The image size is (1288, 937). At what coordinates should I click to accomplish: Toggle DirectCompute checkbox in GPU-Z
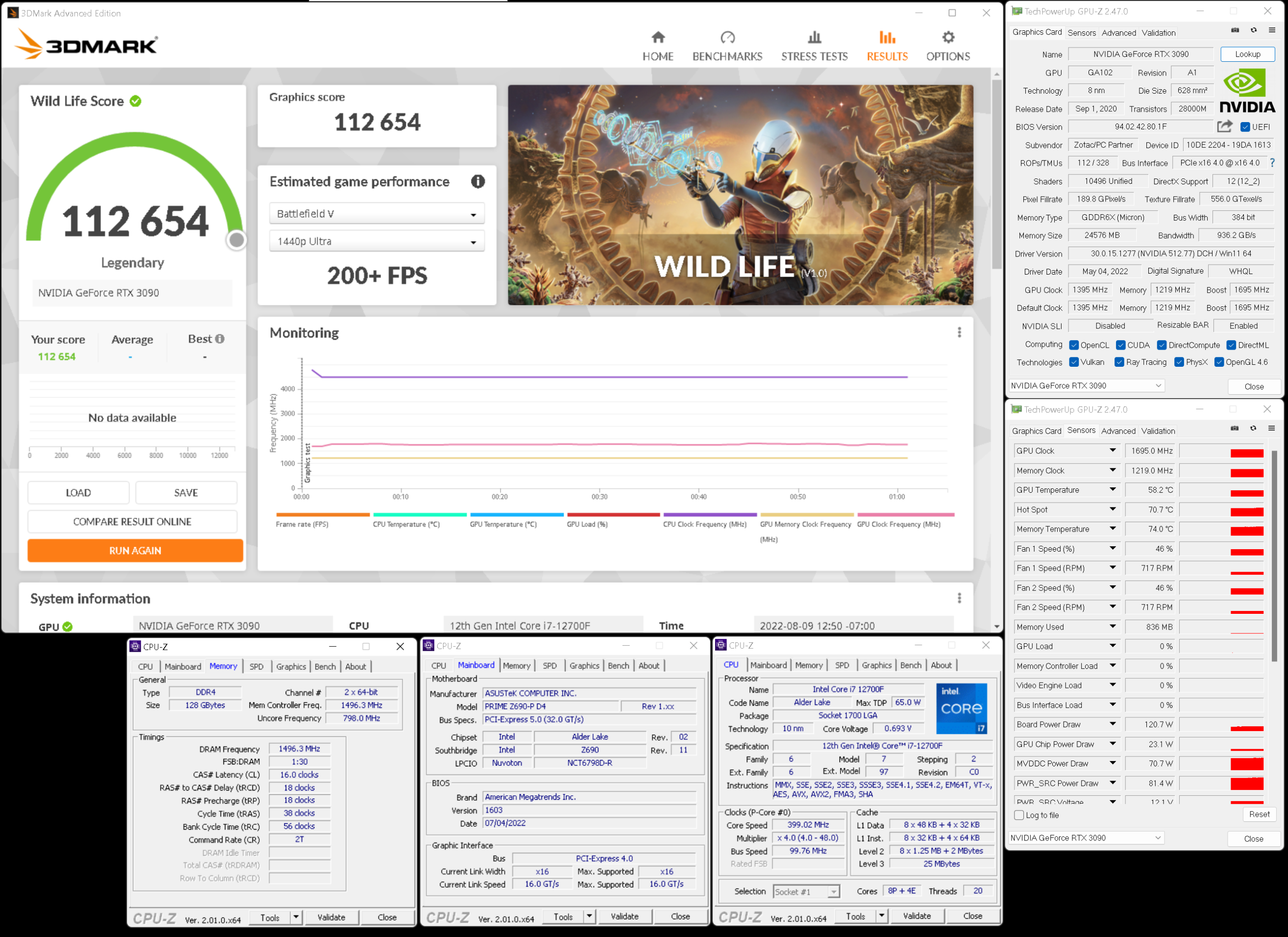(x=1162, y=345)
